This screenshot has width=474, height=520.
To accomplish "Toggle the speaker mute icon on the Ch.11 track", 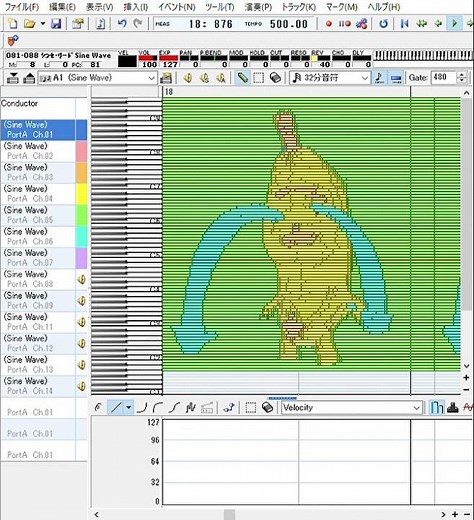I will point(82,322).
